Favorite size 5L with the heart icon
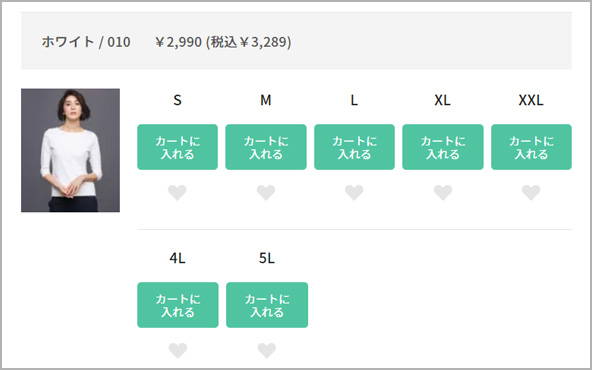Viewport: 592px width, 370px height. coord(267,351)
